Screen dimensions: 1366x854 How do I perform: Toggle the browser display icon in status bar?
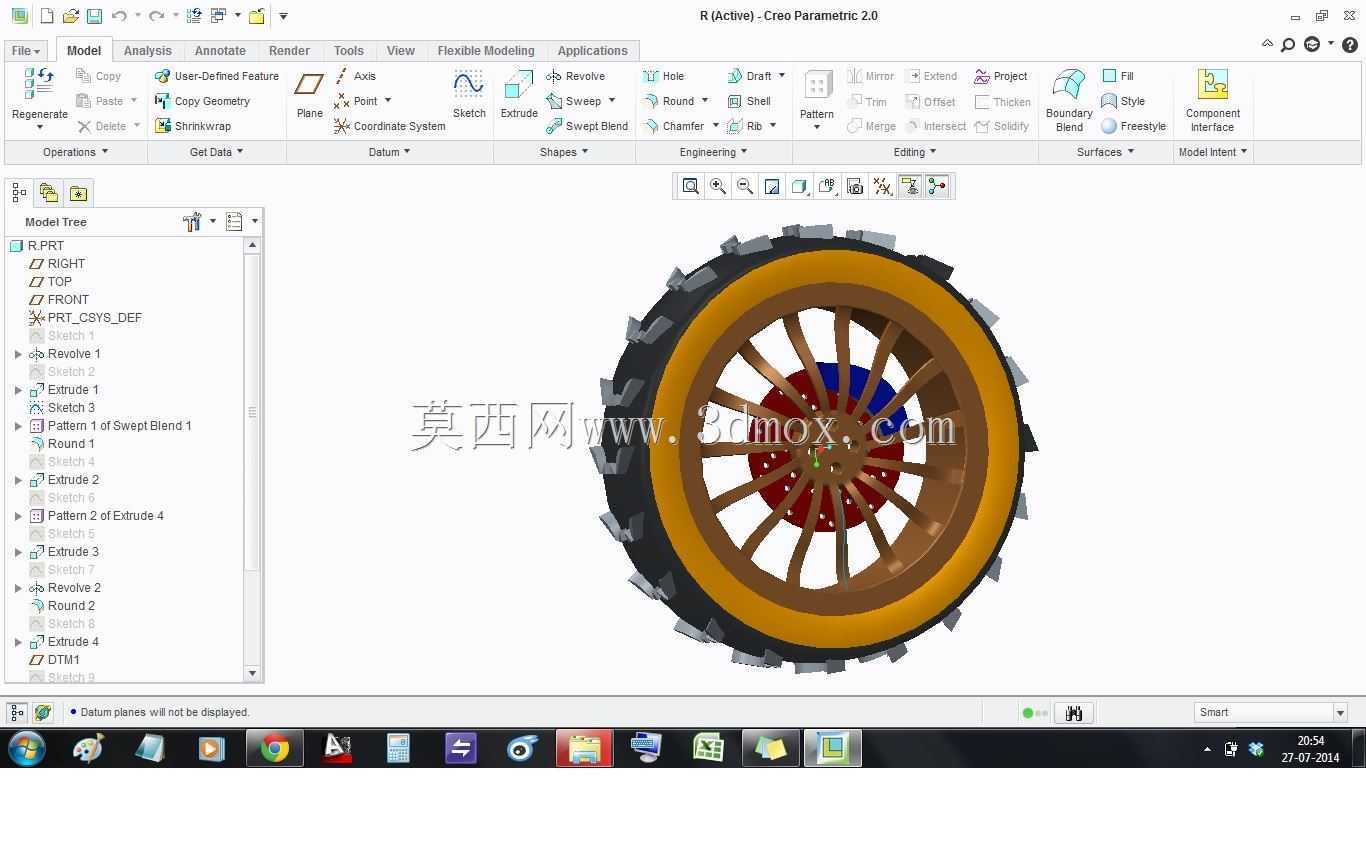click(x=42, y=713)
